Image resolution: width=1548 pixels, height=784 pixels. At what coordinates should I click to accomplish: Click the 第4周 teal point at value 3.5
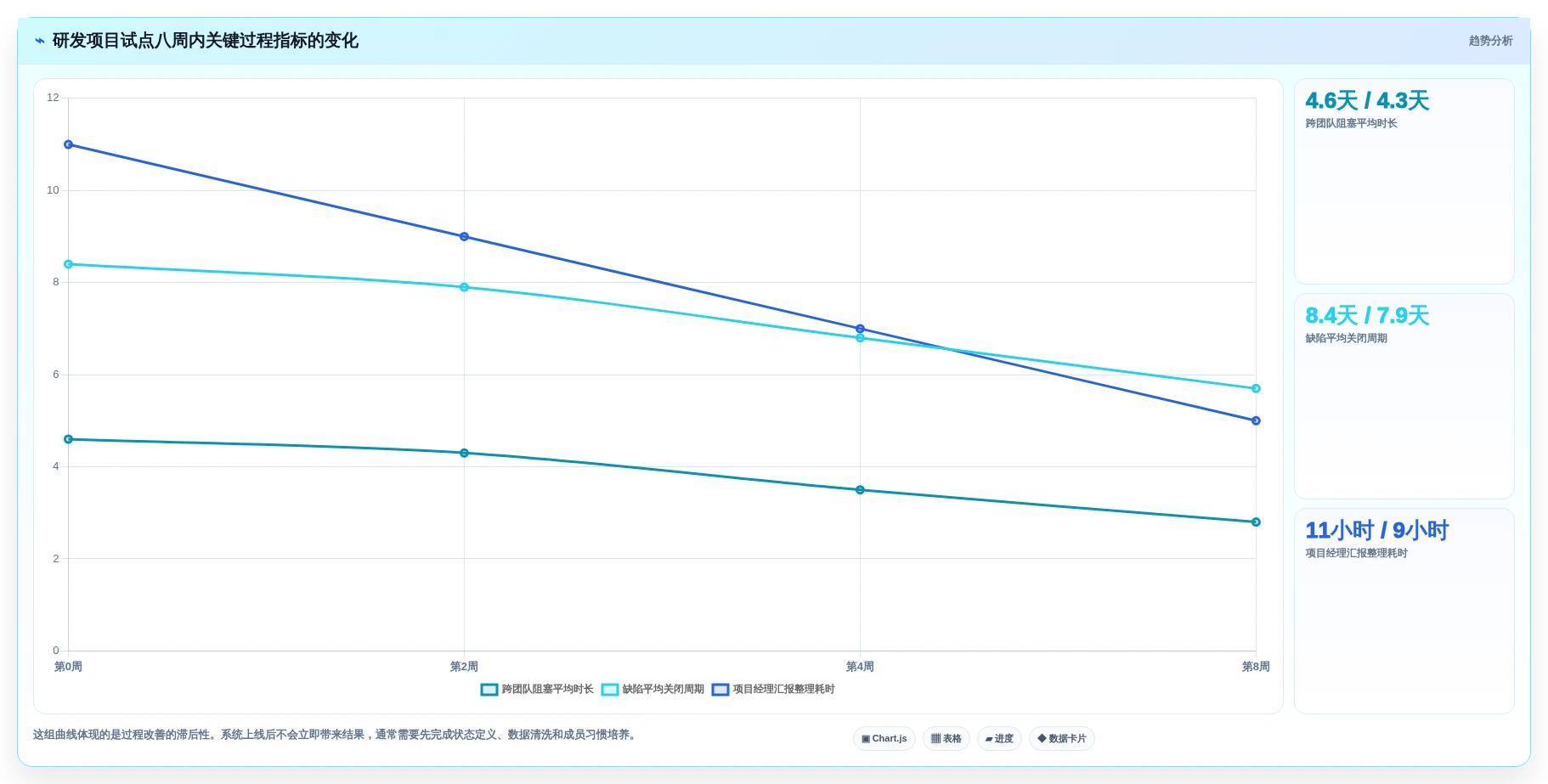coord(860,490)
